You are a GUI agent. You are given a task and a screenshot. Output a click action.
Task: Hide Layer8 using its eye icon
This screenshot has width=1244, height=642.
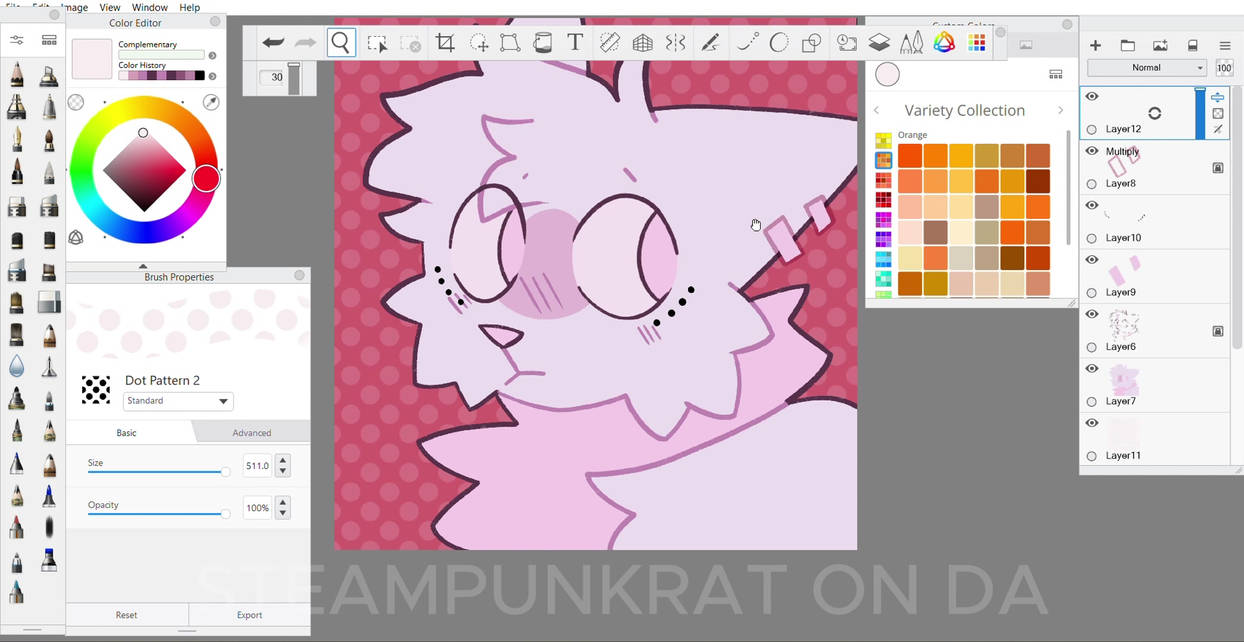pos(1092,151)
